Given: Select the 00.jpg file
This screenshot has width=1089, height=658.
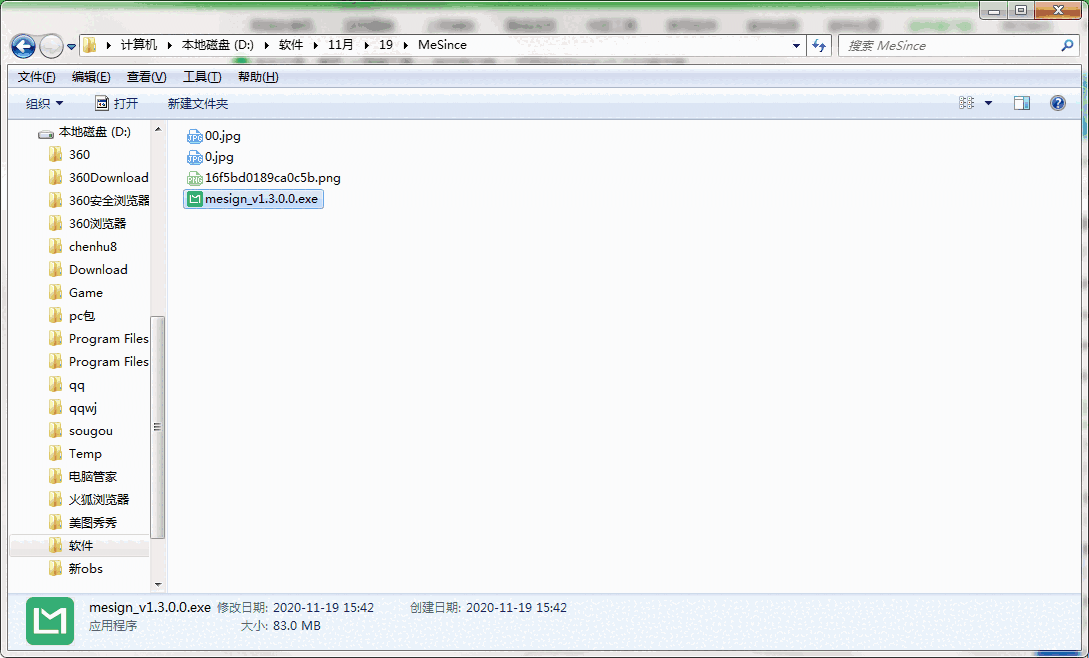Looking at the screenshot, I should [x=213, y=136].
